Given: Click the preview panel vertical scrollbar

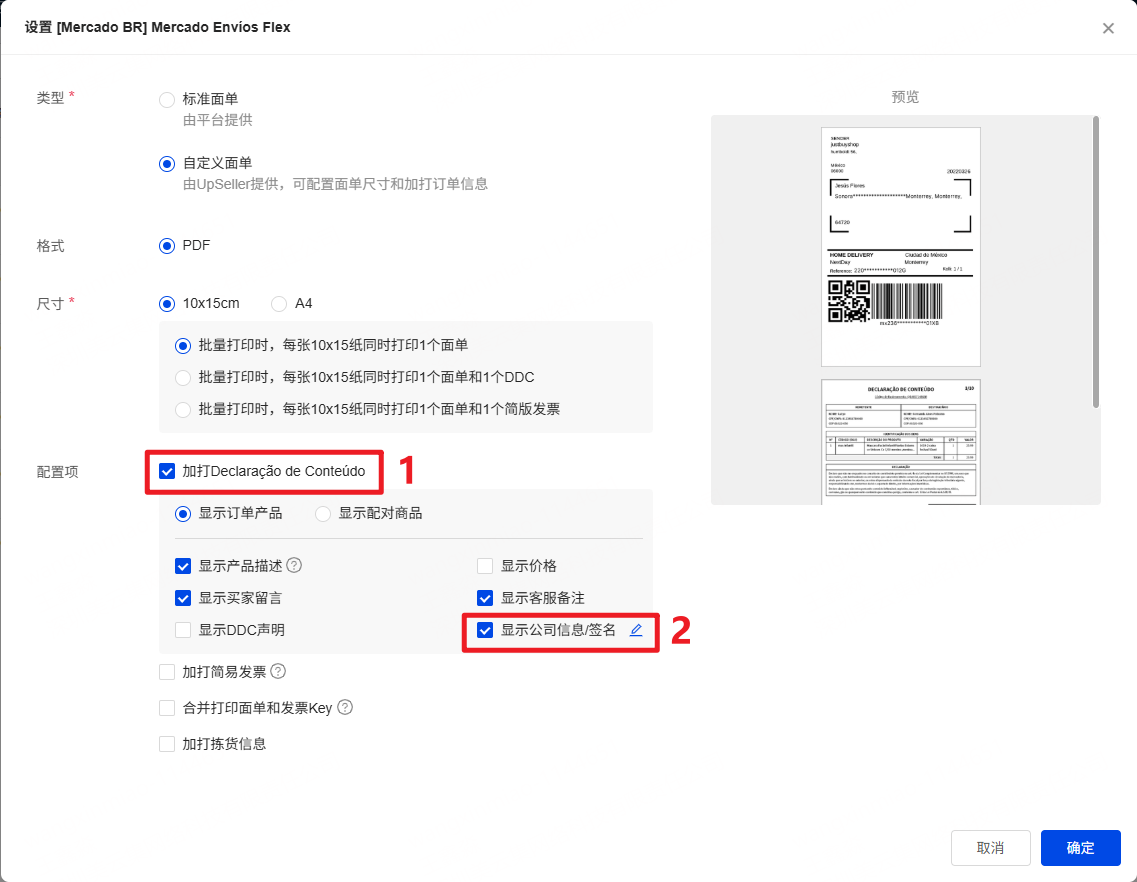Looking at the screenshot, I should tap(1096, 262).
